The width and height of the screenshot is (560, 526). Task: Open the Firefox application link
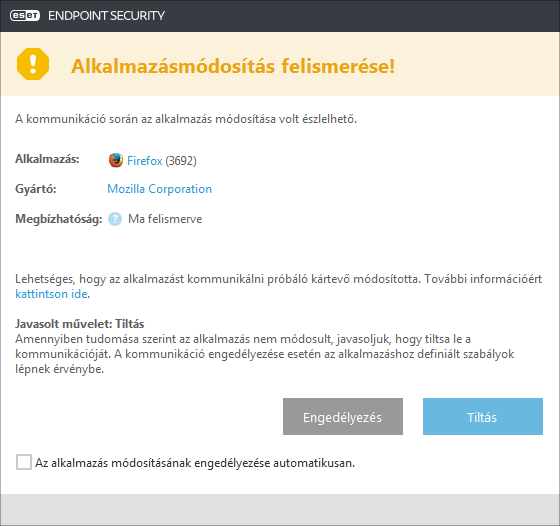[145, 161]
